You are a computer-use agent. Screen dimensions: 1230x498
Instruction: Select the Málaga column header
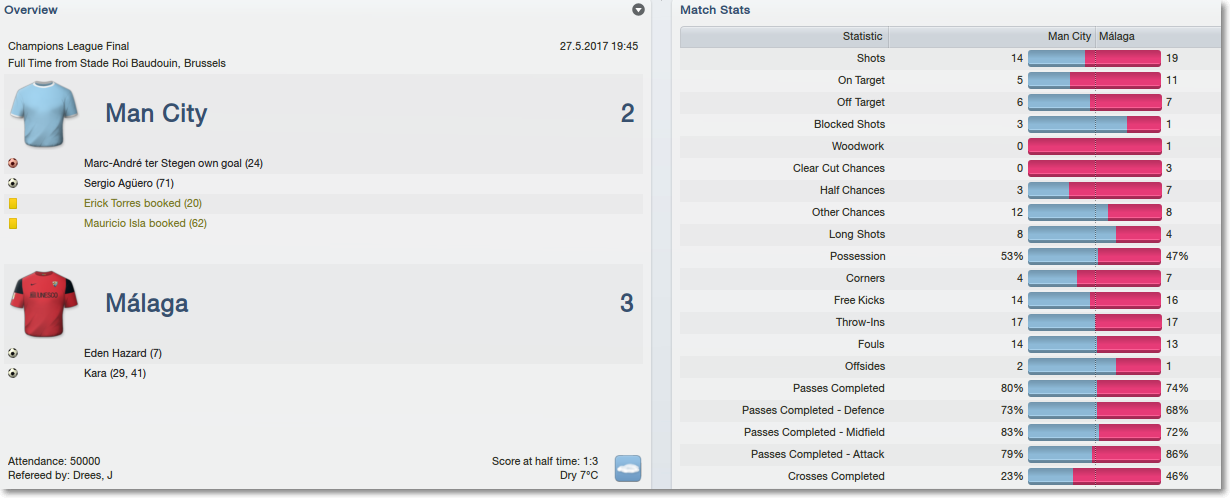tap(1157, 37)
